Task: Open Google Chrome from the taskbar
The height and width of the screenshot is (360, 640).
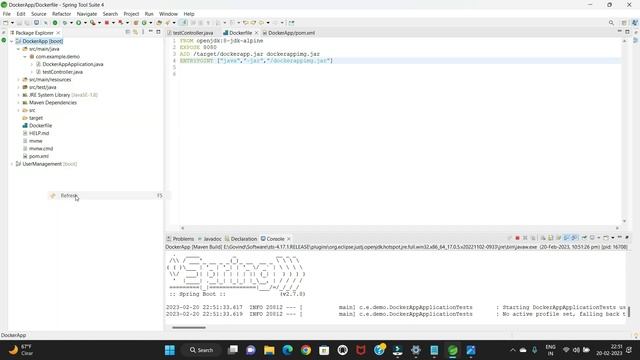Action: pos(306,350)
